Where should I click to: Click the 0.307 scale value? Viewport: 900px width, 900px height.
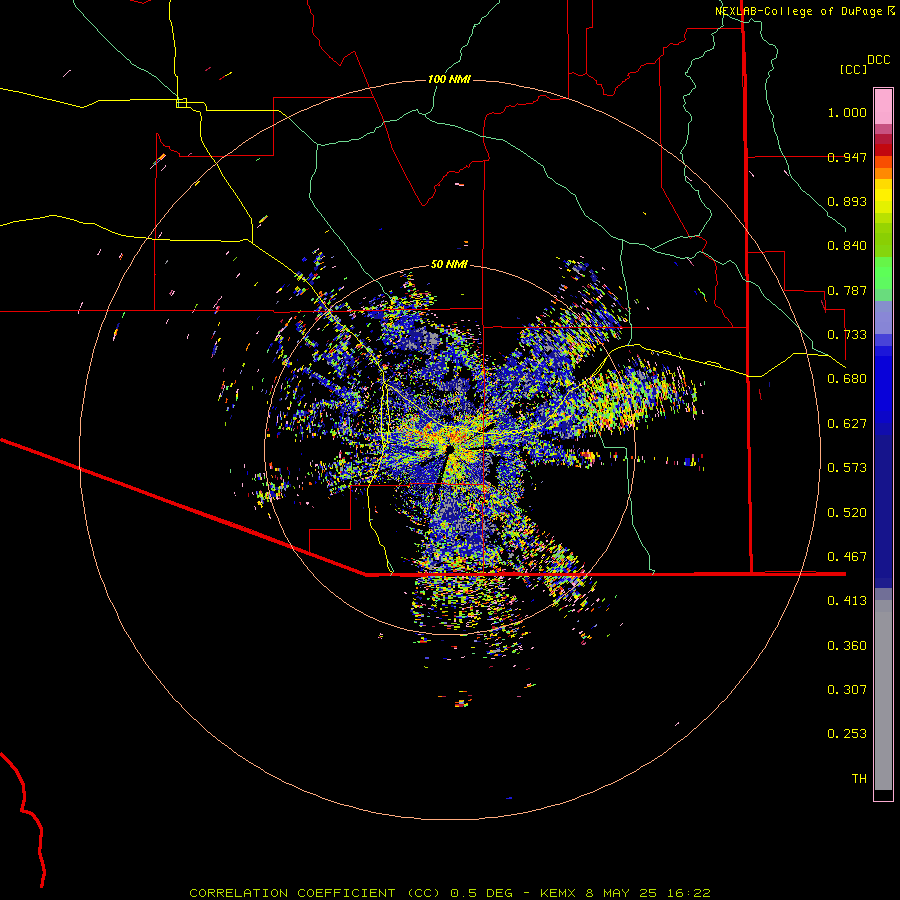tap(847, 690)
